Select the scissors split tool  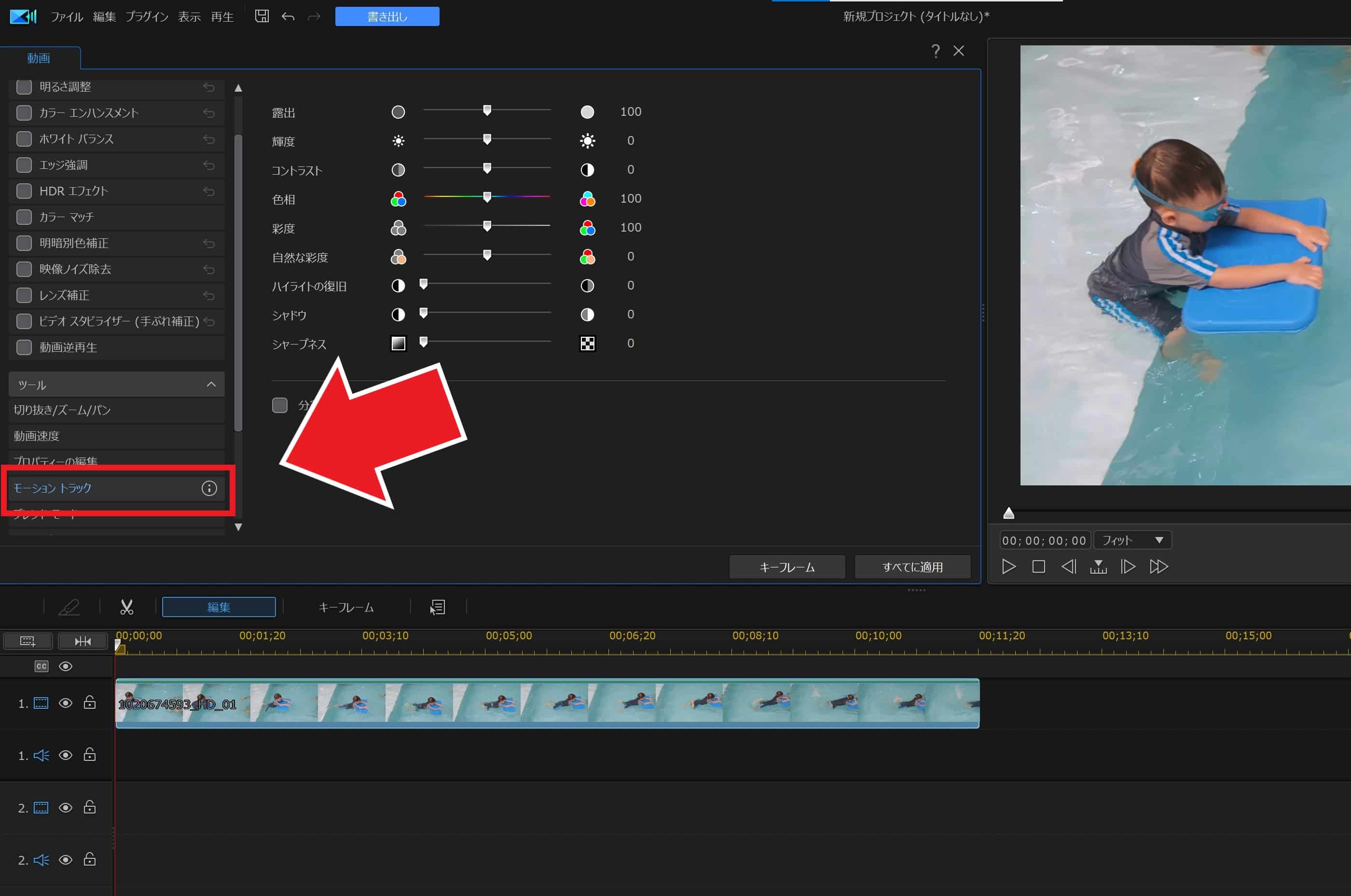click(x=126, y=607)
